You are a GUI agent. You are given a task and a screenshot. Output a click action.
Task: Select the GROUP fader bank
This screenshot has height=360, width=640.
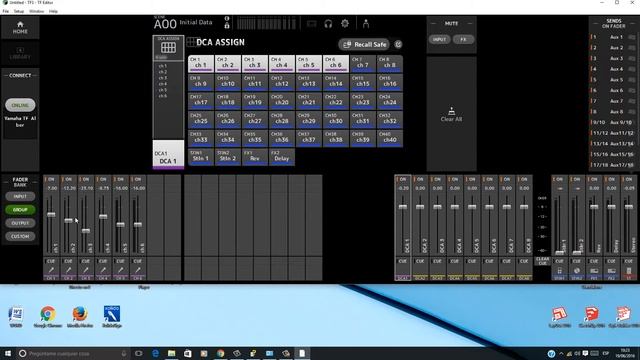coord(20,210)
